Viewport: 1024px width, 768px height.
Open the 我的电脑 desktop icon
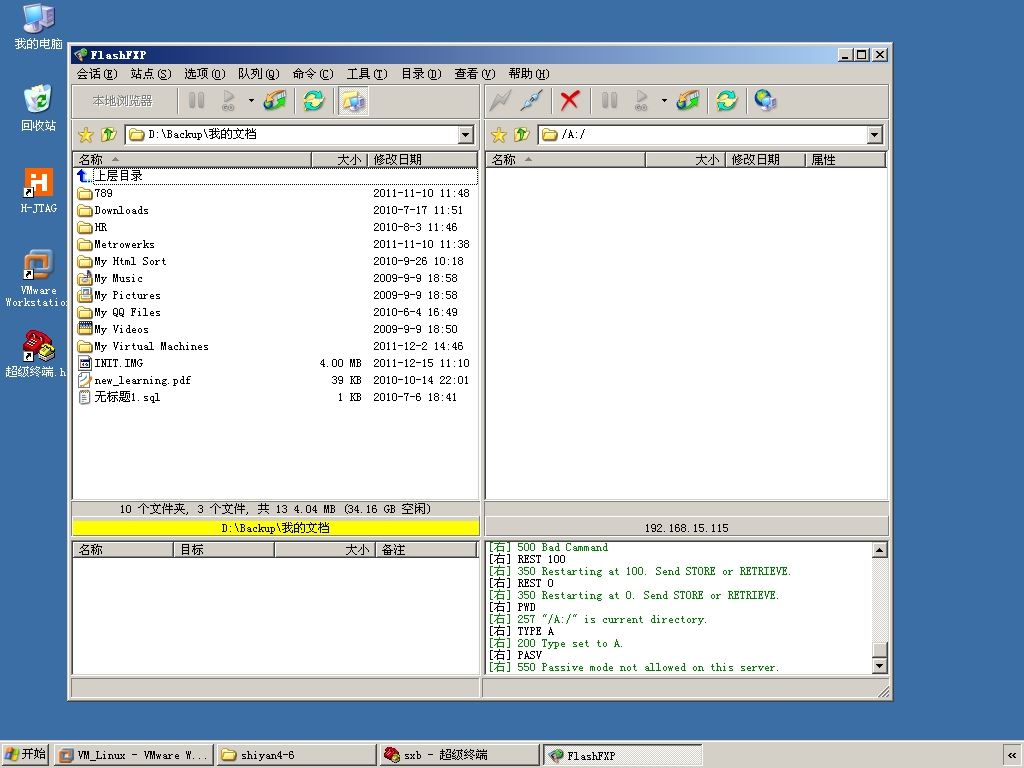click(x=39, y=27)
